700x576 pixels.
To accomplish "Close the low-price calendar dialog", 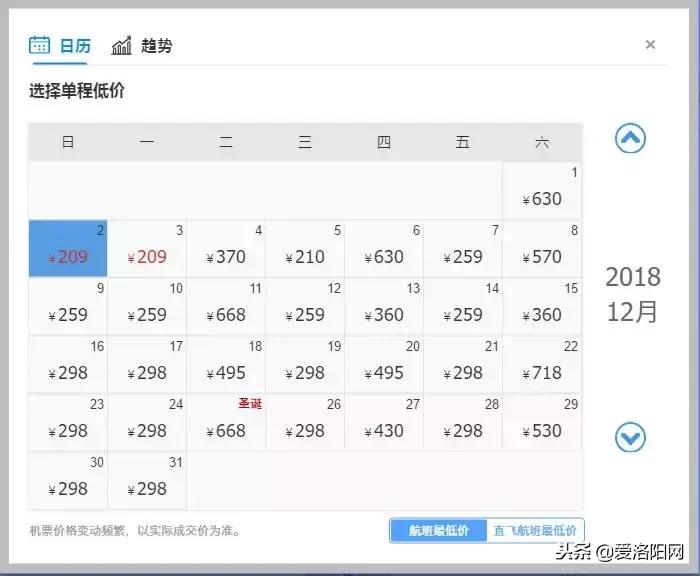I will pos(650,45).
